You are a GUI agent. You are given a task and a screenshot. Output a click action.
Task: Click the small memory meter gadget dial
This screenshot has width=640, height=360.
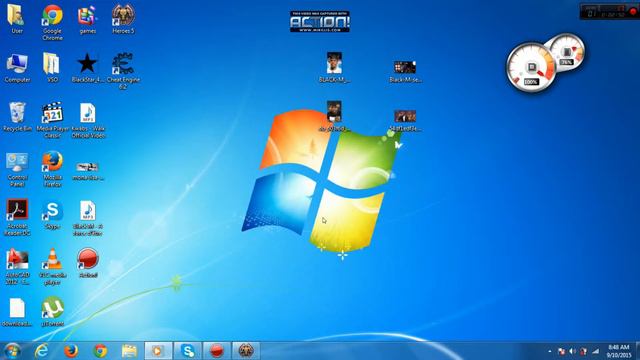point(567,52)
